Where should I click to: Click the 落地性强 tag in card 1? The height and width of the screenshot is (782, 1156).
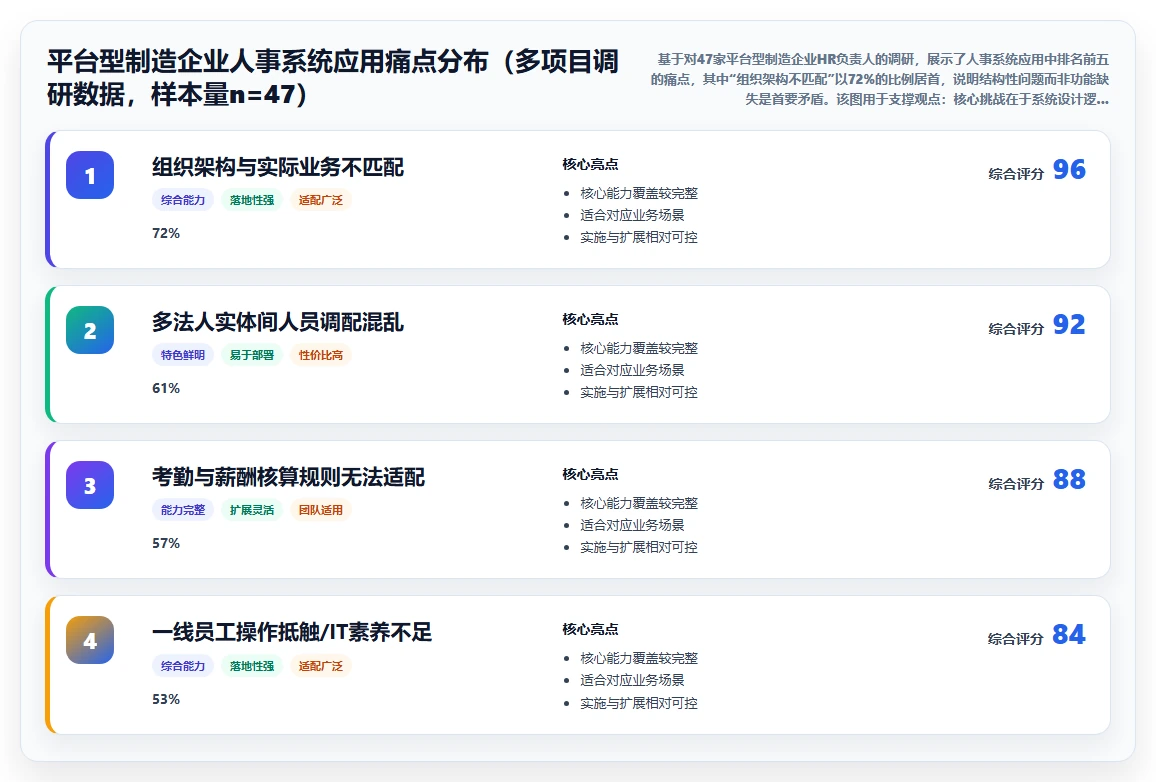(251, 200)
